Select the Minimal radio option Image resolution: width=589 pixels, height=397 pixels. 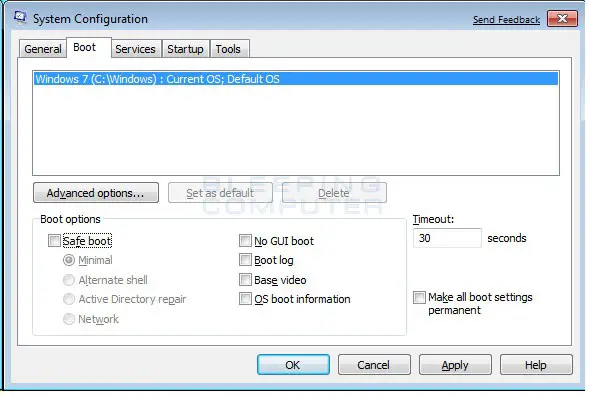click(69, 260)
